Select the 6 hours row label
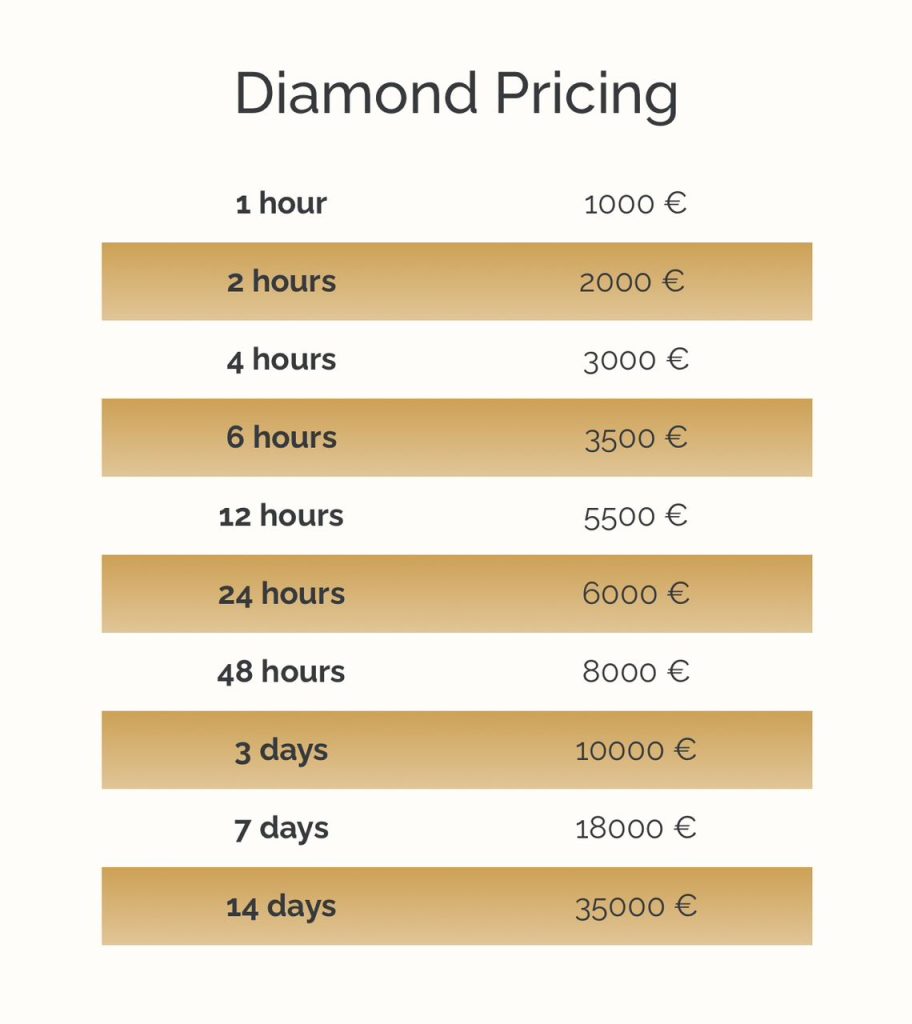The image size is (912, 1024). pyautogui.click(x=281, y=438)
